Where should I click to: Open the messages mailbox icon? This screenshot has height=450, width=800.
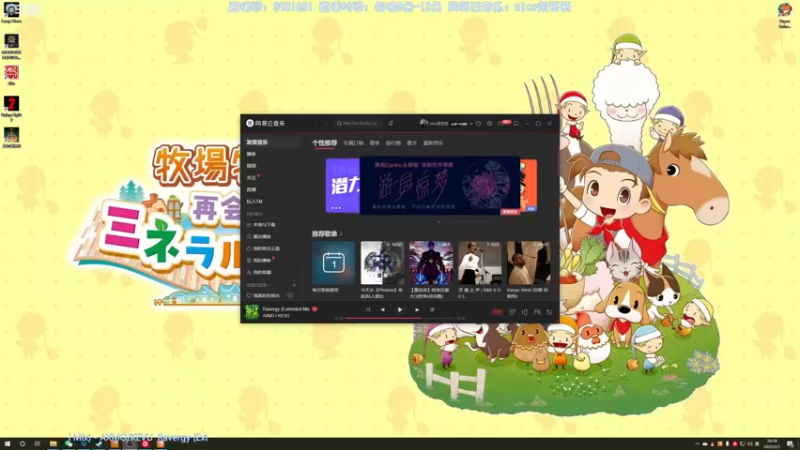coord(501,123)
